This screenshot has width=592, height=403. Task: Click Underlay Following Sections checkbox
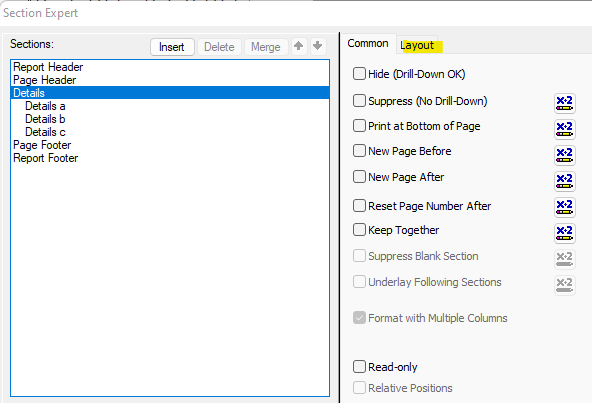coord(359,282)
